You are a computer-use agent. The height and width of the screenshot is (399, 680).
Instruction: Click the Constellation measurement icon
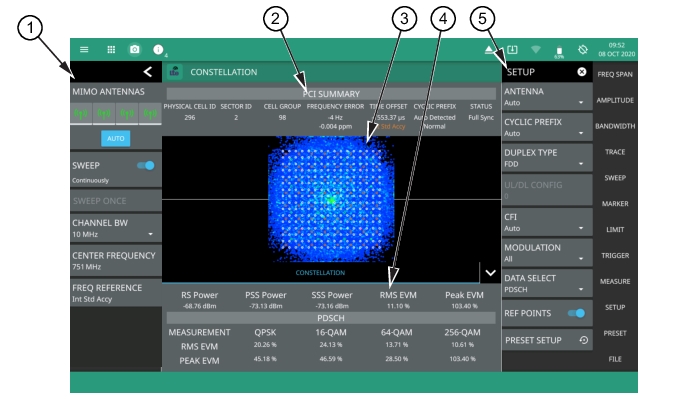pyautogui.click(x=175, y=72)
